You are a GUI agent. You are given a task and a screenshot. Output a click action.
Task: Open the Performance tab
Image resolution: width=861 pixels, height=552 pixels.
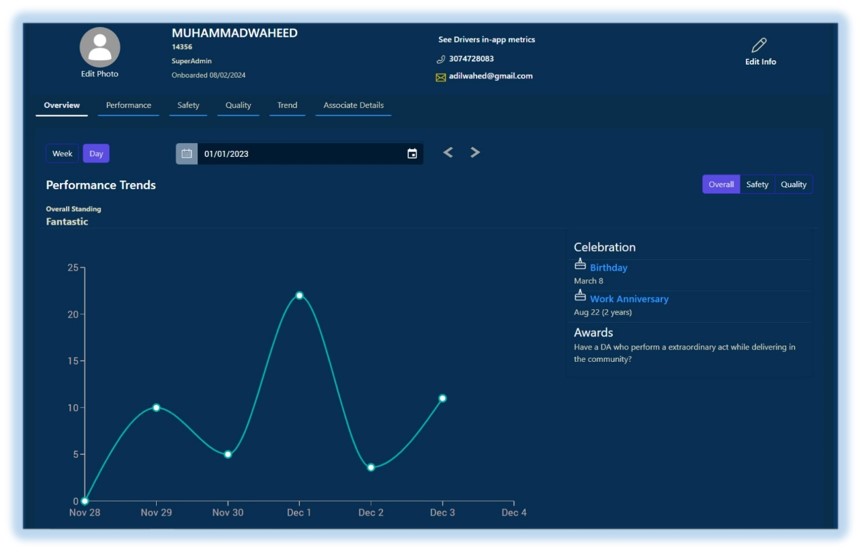pyautogui.click(x=128, y=105)
